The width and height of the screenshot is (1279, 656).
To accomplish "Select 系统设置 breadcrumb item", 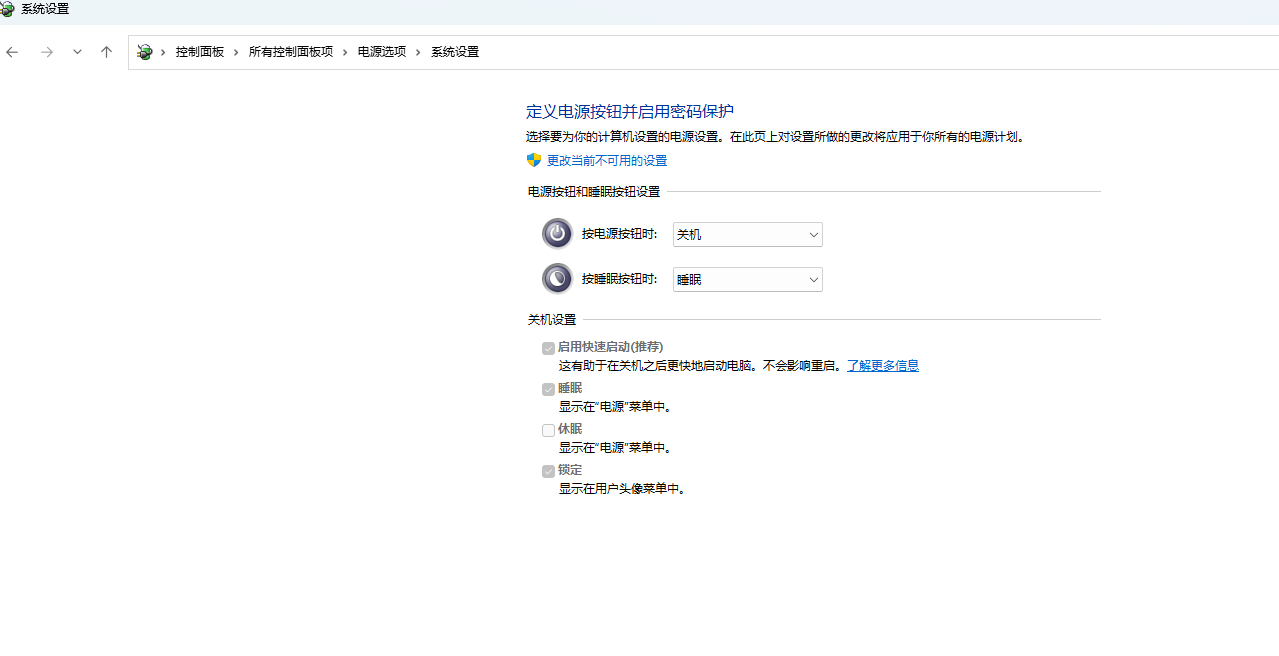I will 455,52.
